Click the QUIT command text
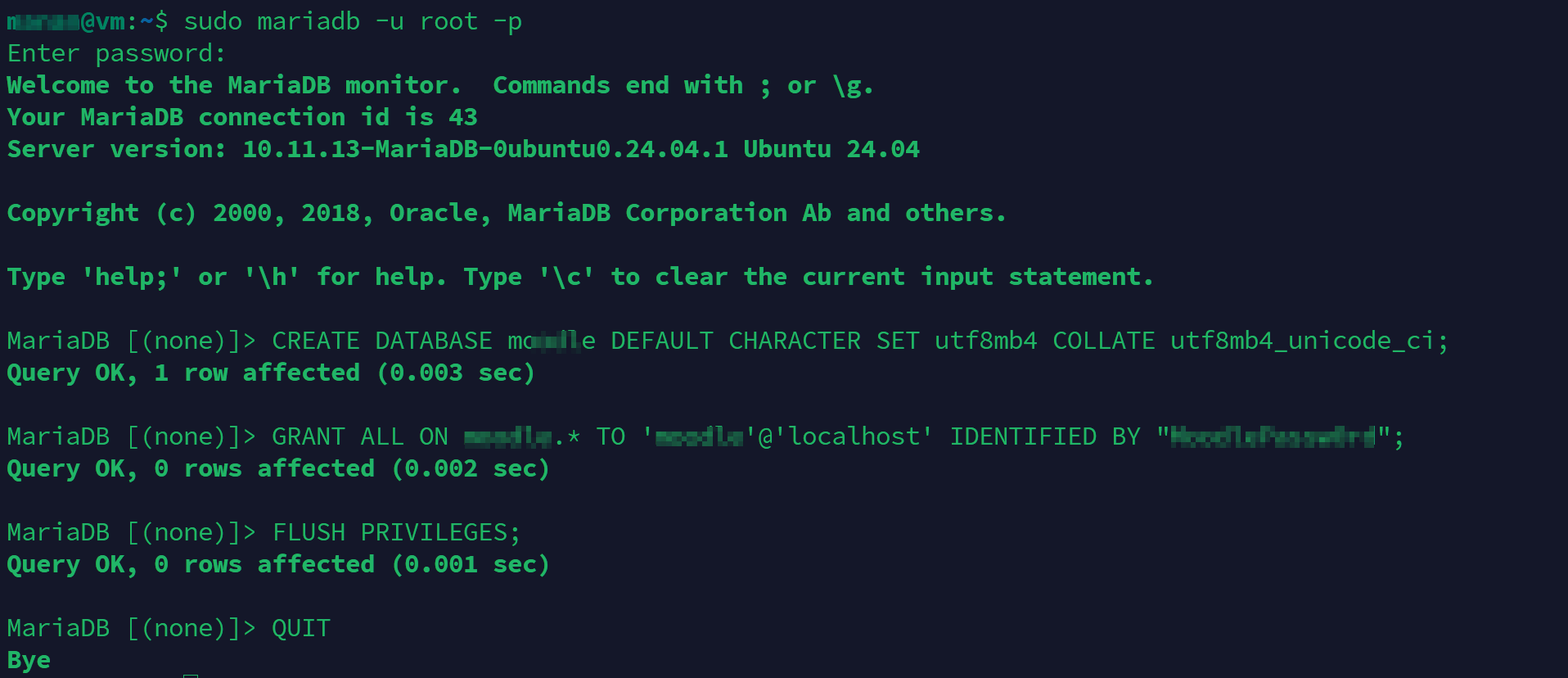The width and height of the screenshot is (1568, 678). click(x=300, y=628)
